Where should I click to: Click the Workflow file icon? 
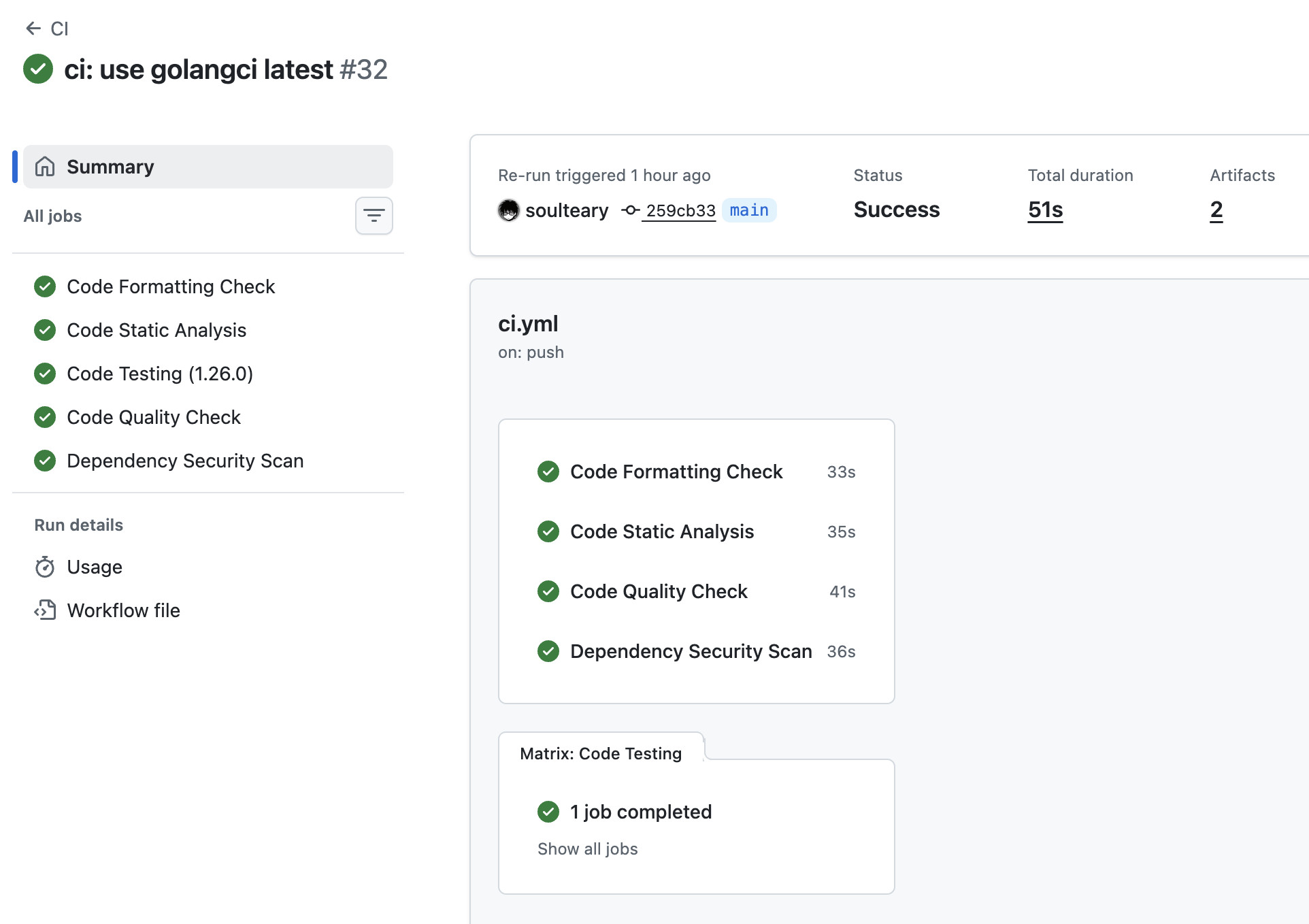[x=45, y=610]
